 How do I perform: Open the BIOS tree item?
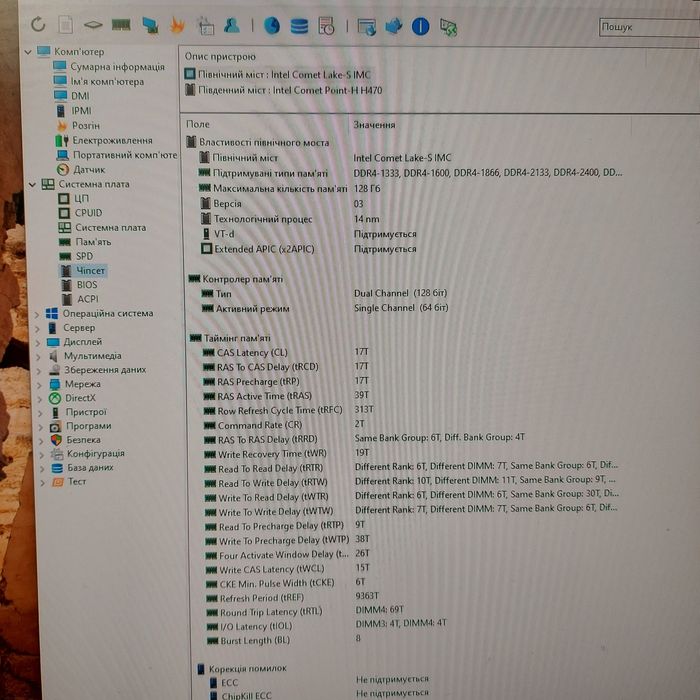[x=79, y=285]
